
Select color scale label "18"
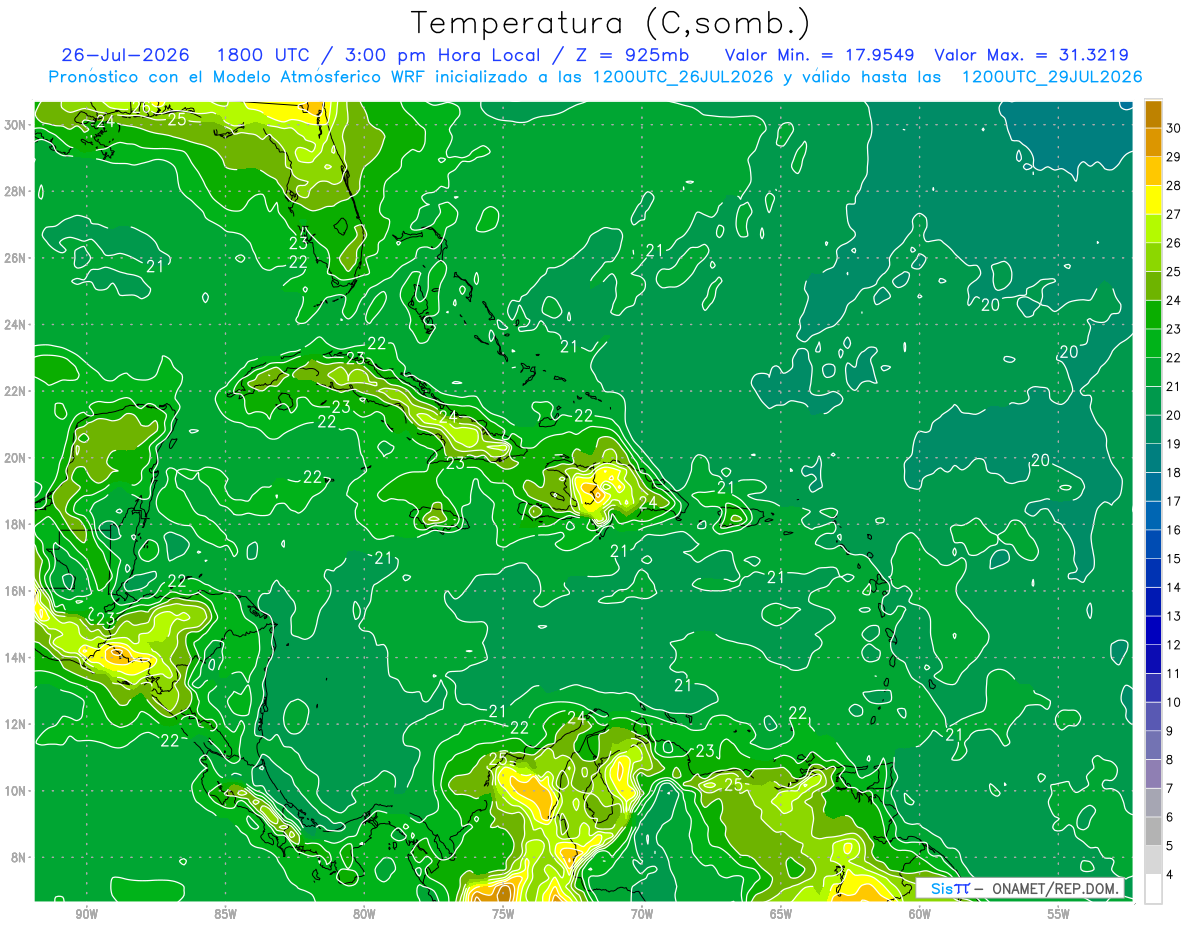1174,472
